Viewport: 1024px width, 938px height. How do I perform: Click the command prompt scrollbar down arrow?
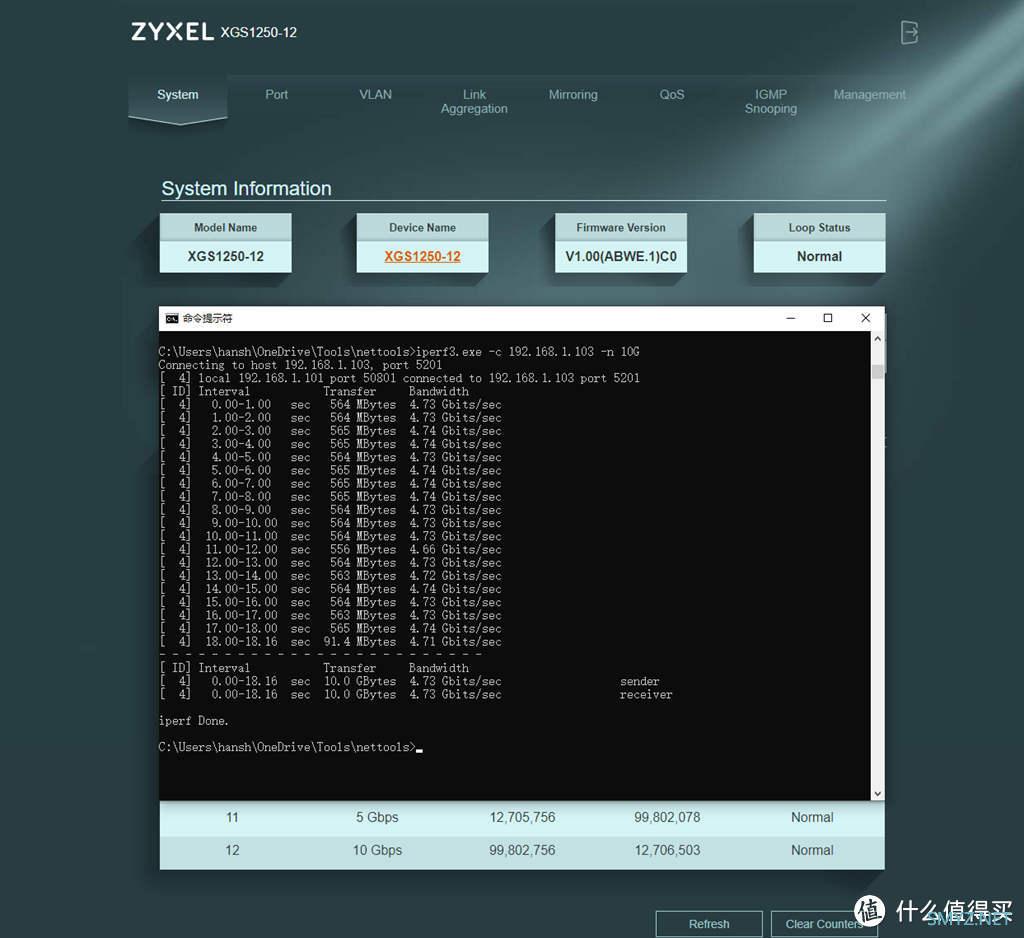click(878, 794)
